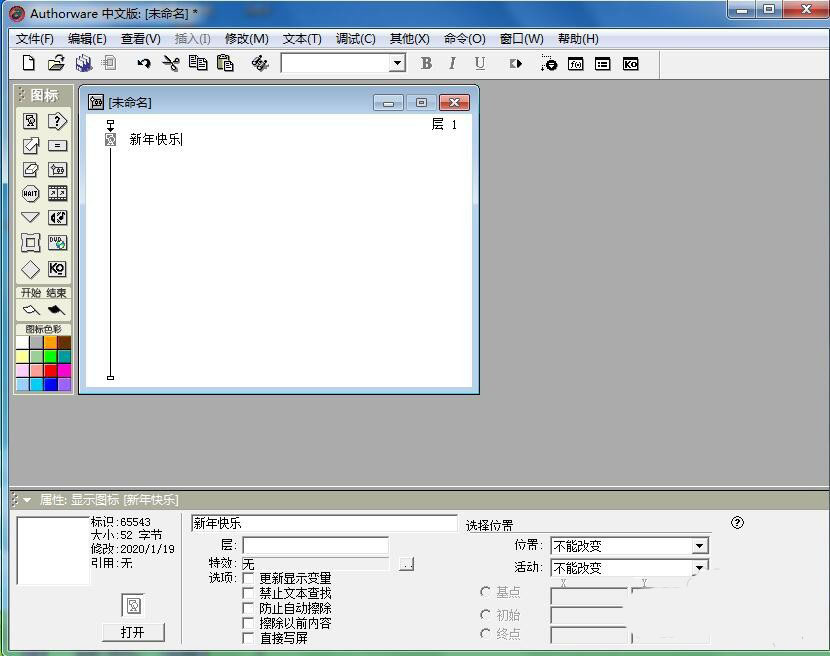Viewport: 830px width, 656px height.
Task: Select the Calculation icon tool
Action: click(57, 146)
